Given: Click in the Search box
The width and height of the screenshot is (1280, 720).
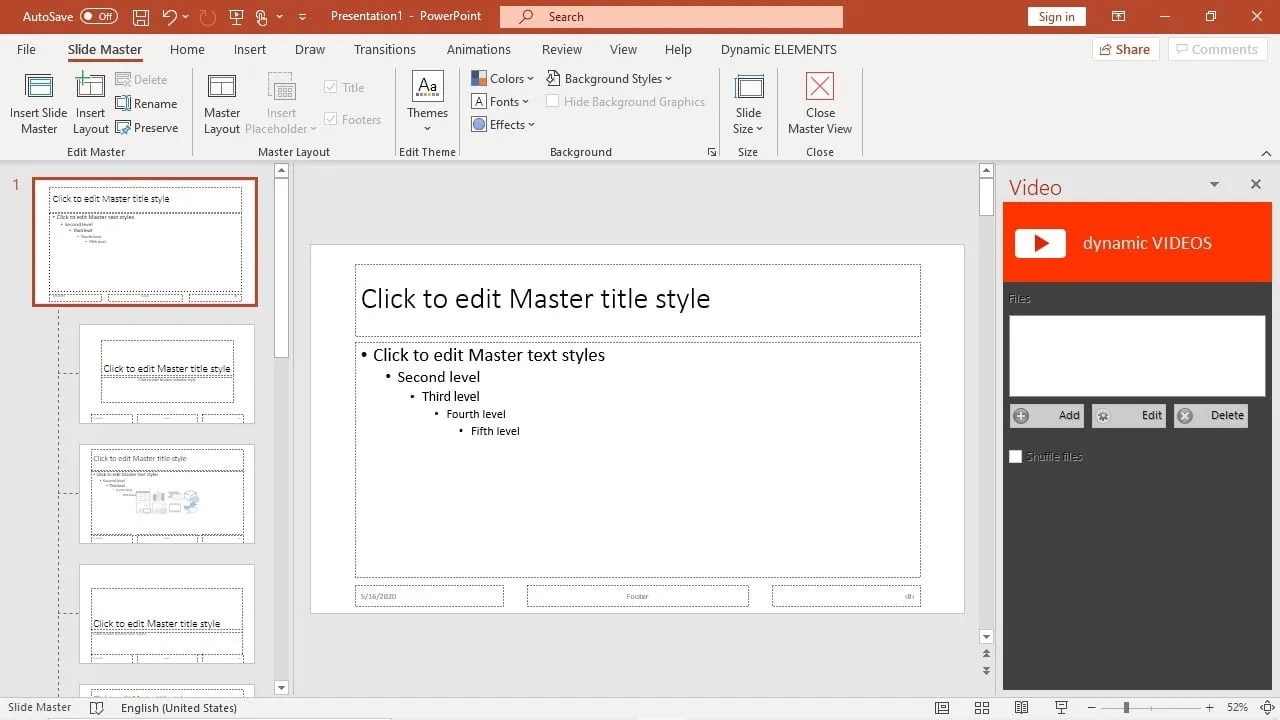Looking at the screenshot, I should (x=671, y=17).
